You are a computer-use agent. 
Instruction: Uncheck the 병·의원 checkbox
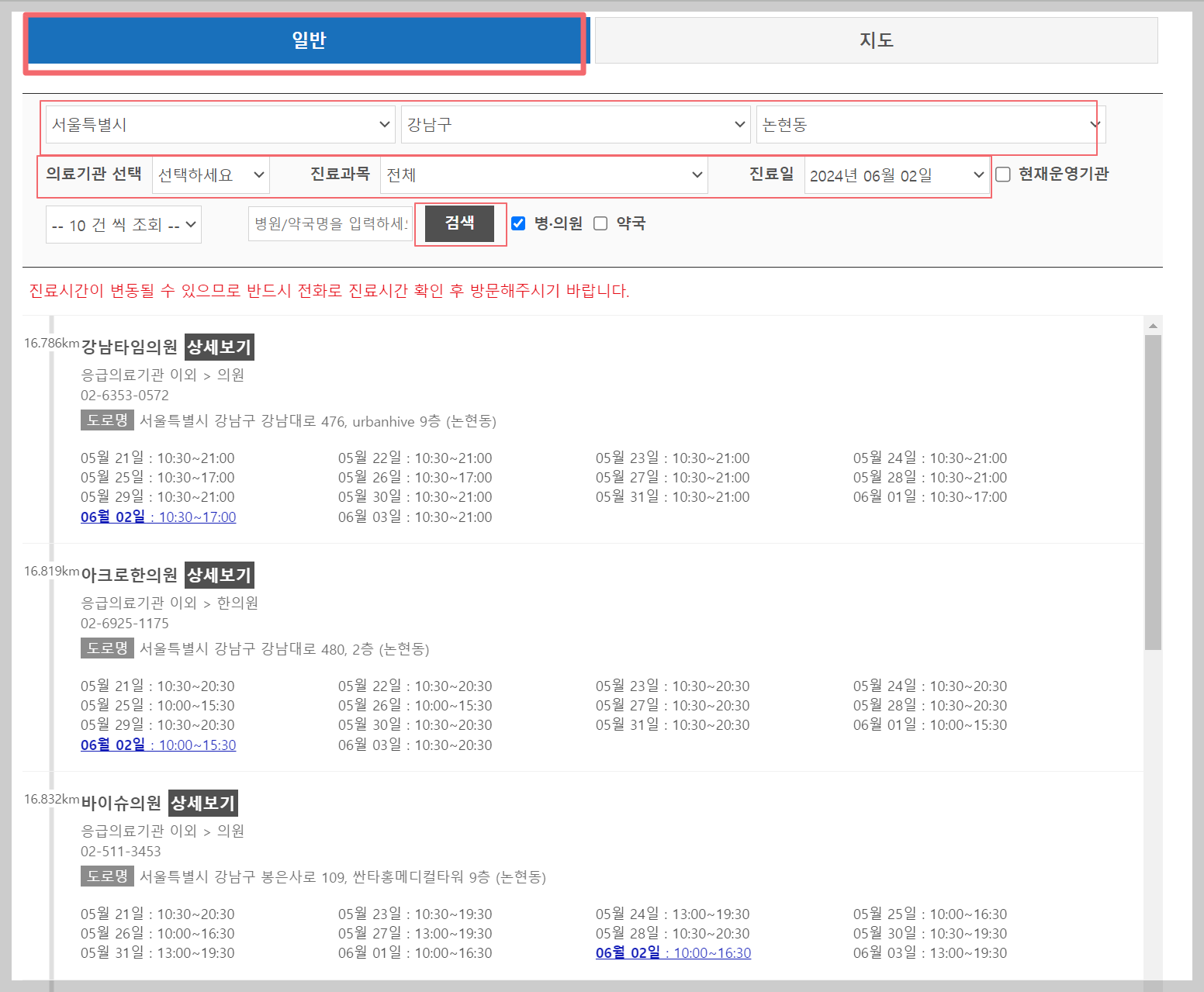[518, 223]
